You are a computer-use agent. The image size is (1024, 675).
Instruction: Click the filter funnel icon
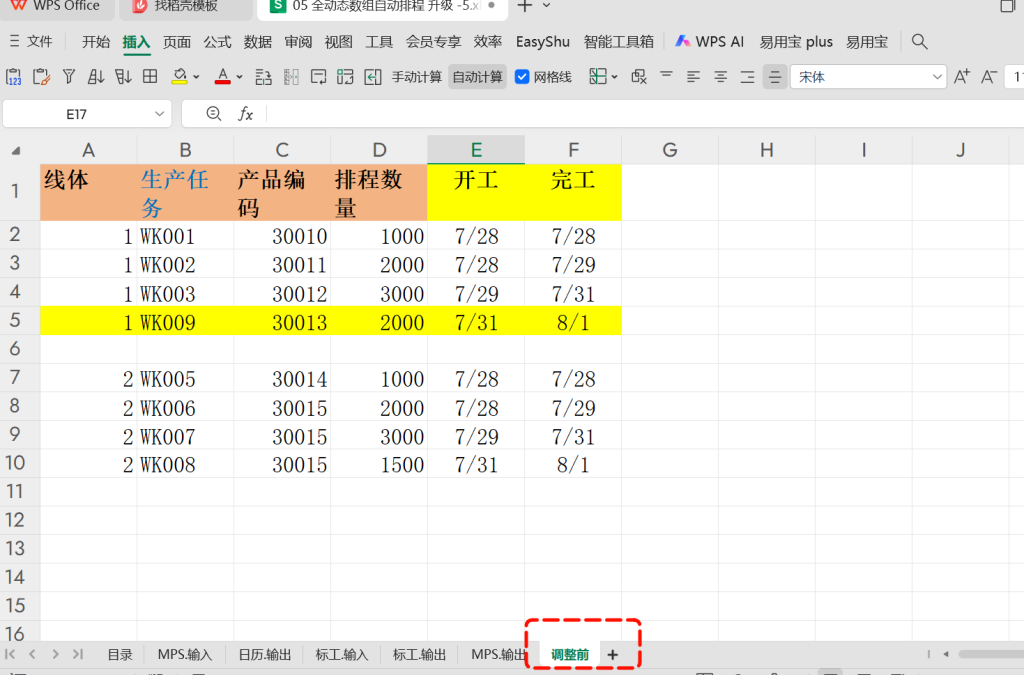coord(69,77)
